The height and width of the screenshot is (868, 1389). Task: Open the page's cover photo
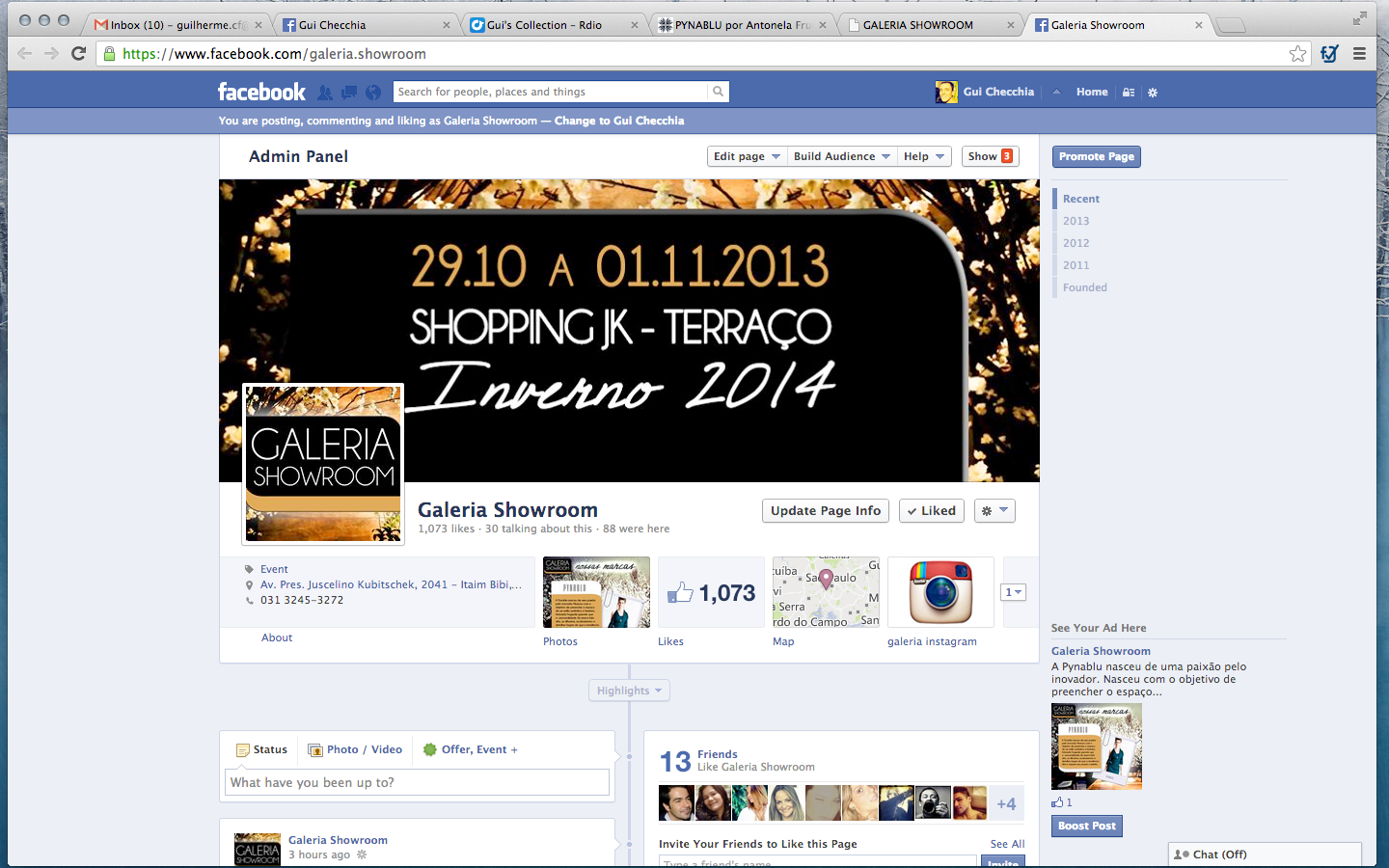629,331
